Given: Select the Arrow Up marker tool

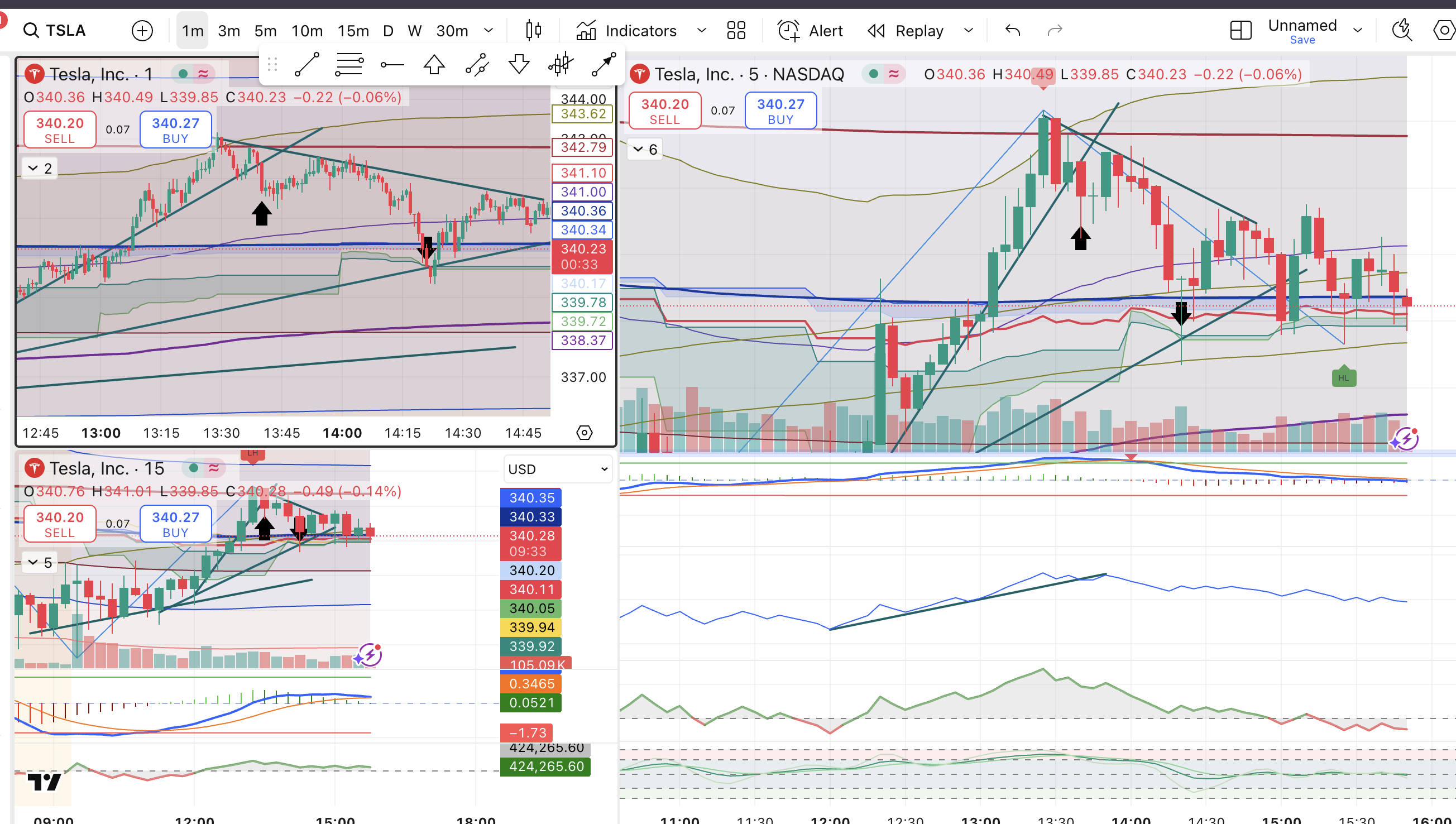Looking at the screenshot, I should pos(434,65).
